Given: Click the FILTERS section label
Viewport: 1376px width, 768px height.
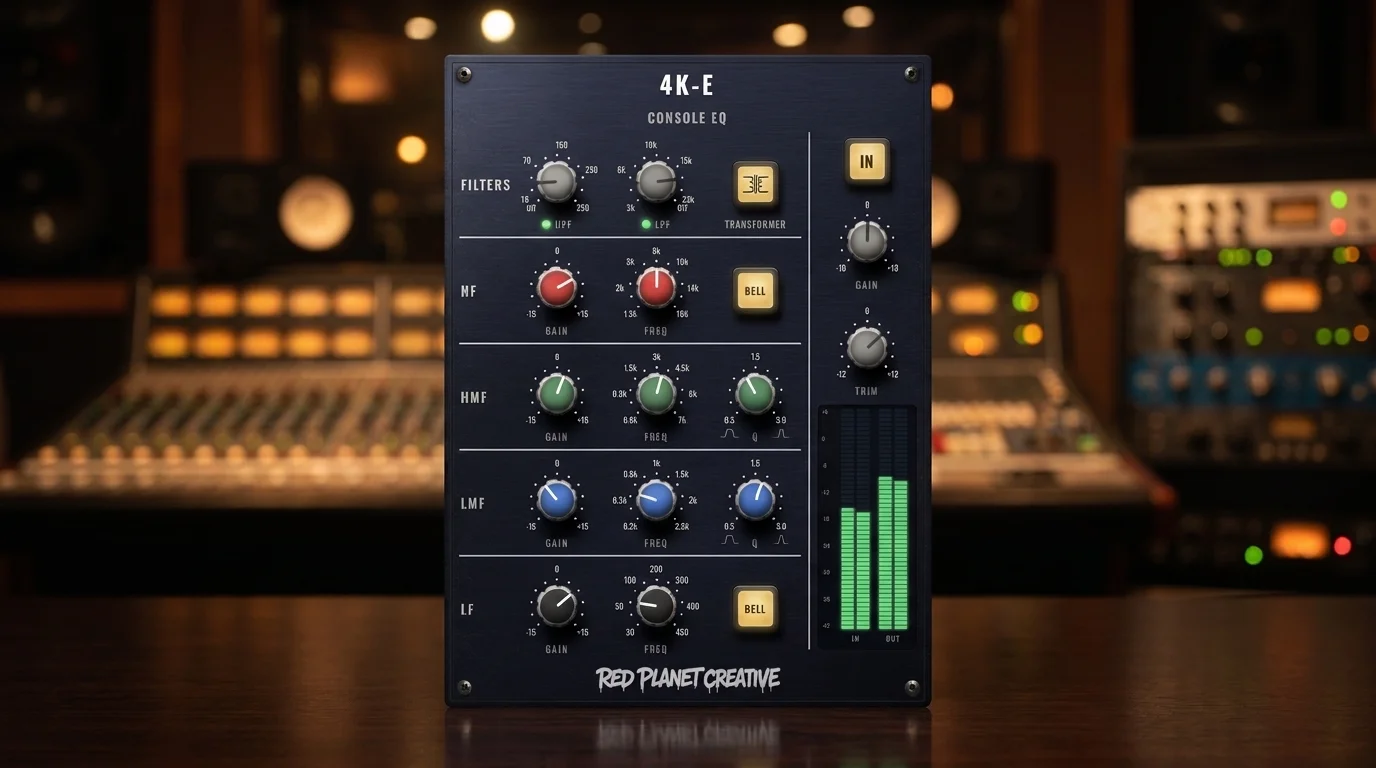Looking at the screenshot, I should 486,185.
